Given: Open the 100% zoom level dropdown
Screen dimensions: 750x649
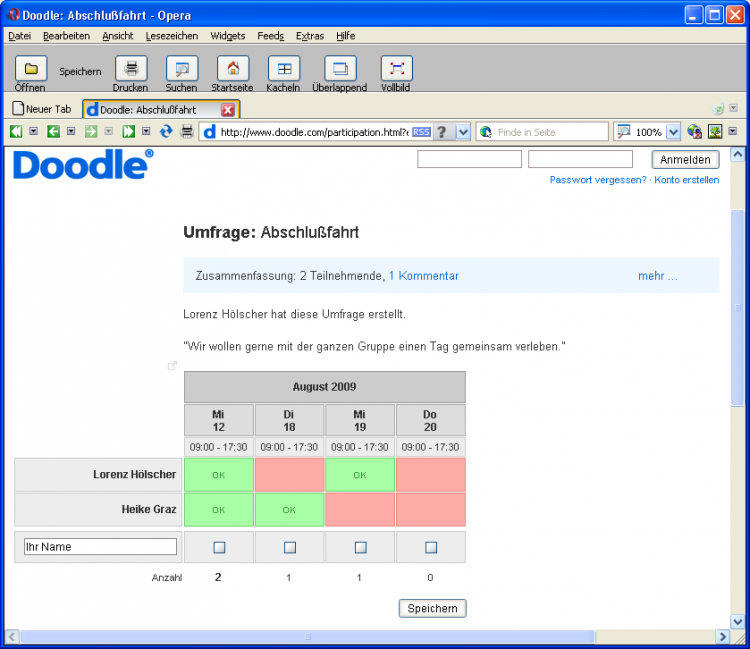Looking at the screenshot, I should click(673, 132).
